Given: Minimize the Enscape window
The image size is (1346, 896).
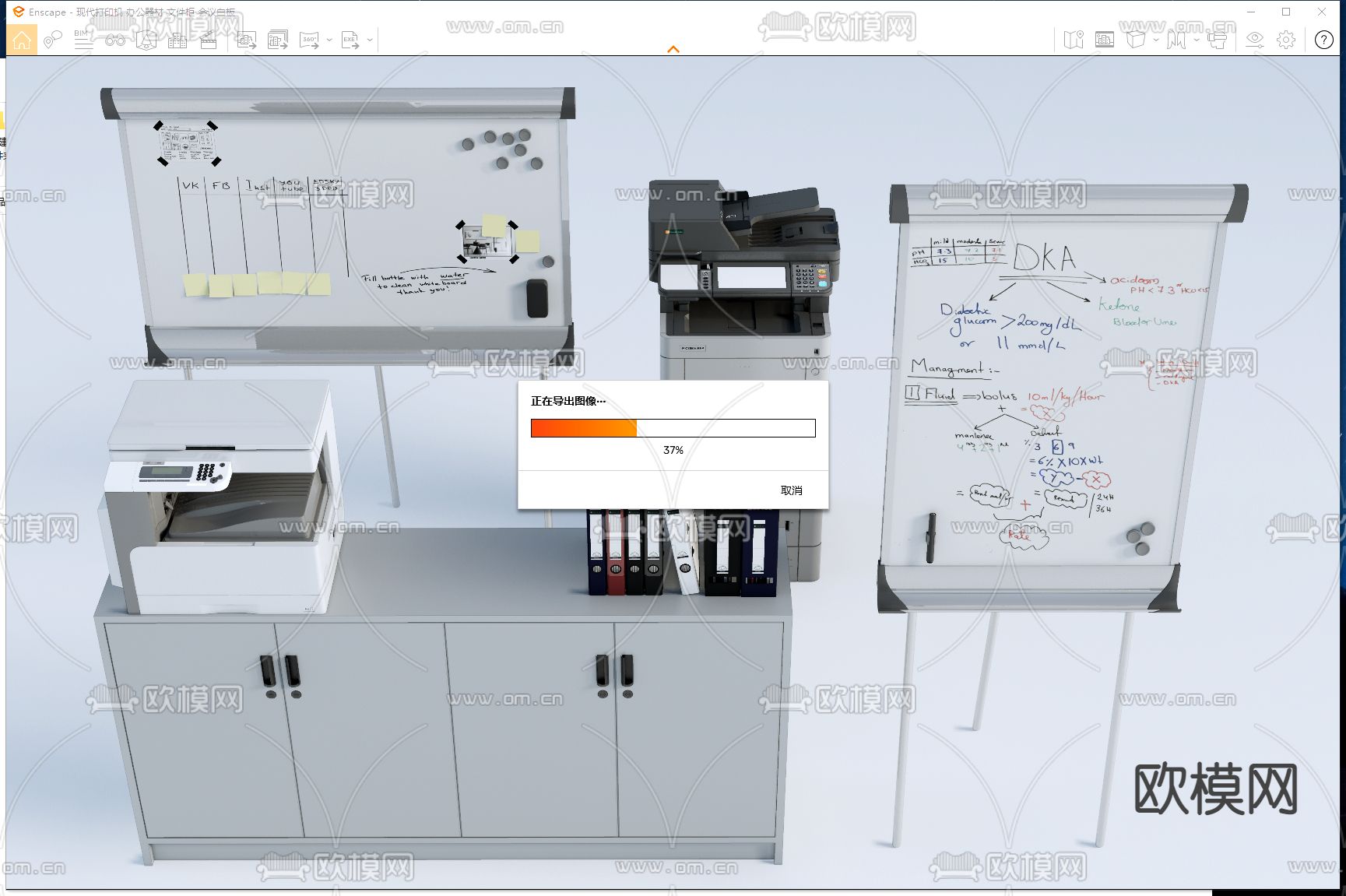Looking at the screenshot, I should (x=1252, y=12).
